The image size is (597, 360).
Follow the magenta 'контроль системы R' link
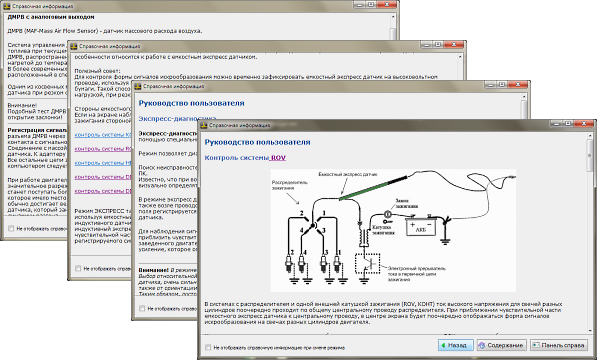click(x=103, y=149)
